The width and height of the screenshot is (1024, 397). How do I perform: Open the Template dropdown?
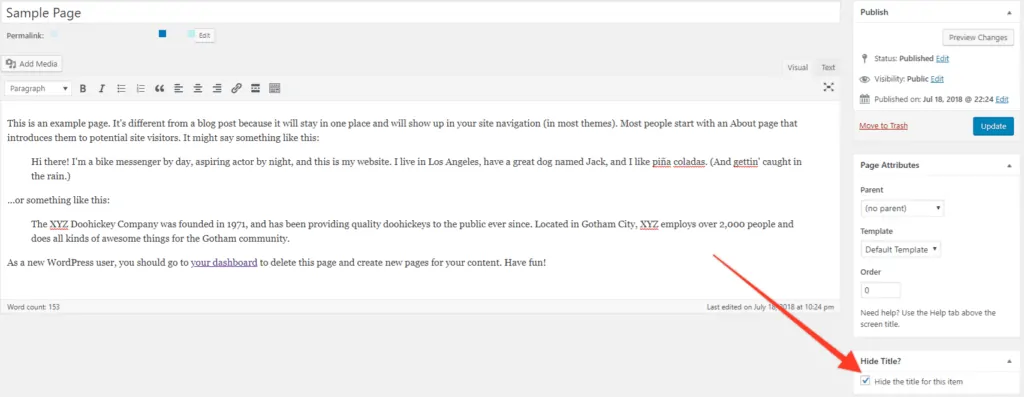[901, 249]
